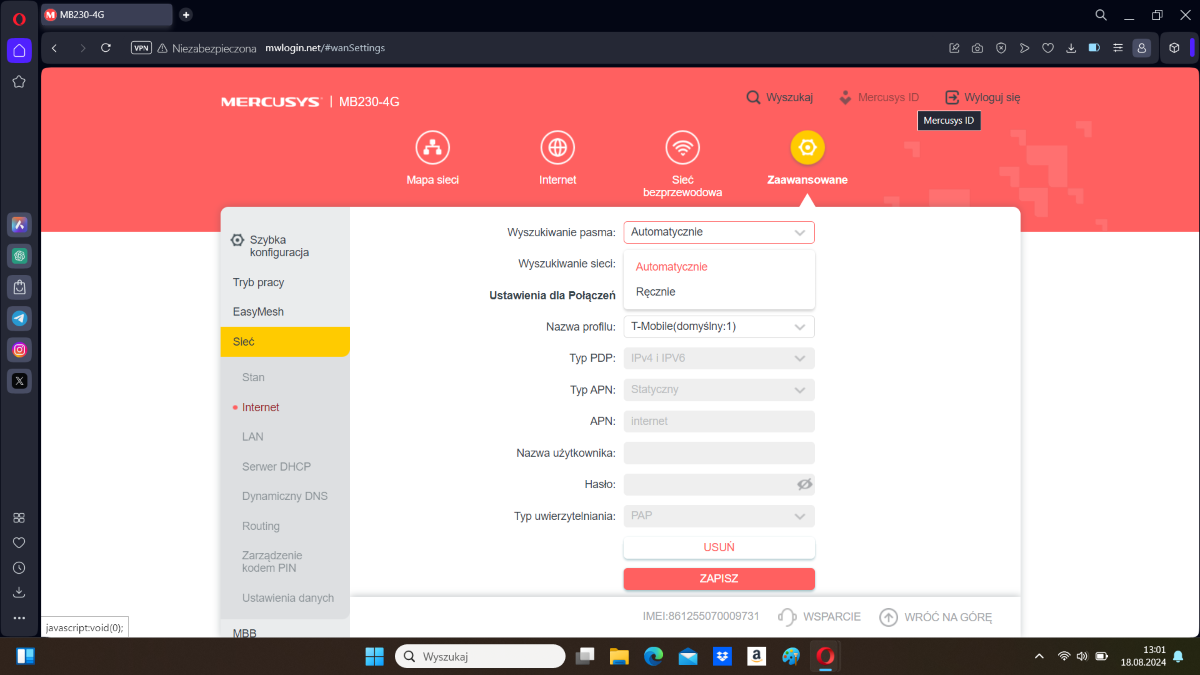This screenshot has height=675, width=1200.
Task: Click the Internet globe icon
Action: (x=557, y=148)
